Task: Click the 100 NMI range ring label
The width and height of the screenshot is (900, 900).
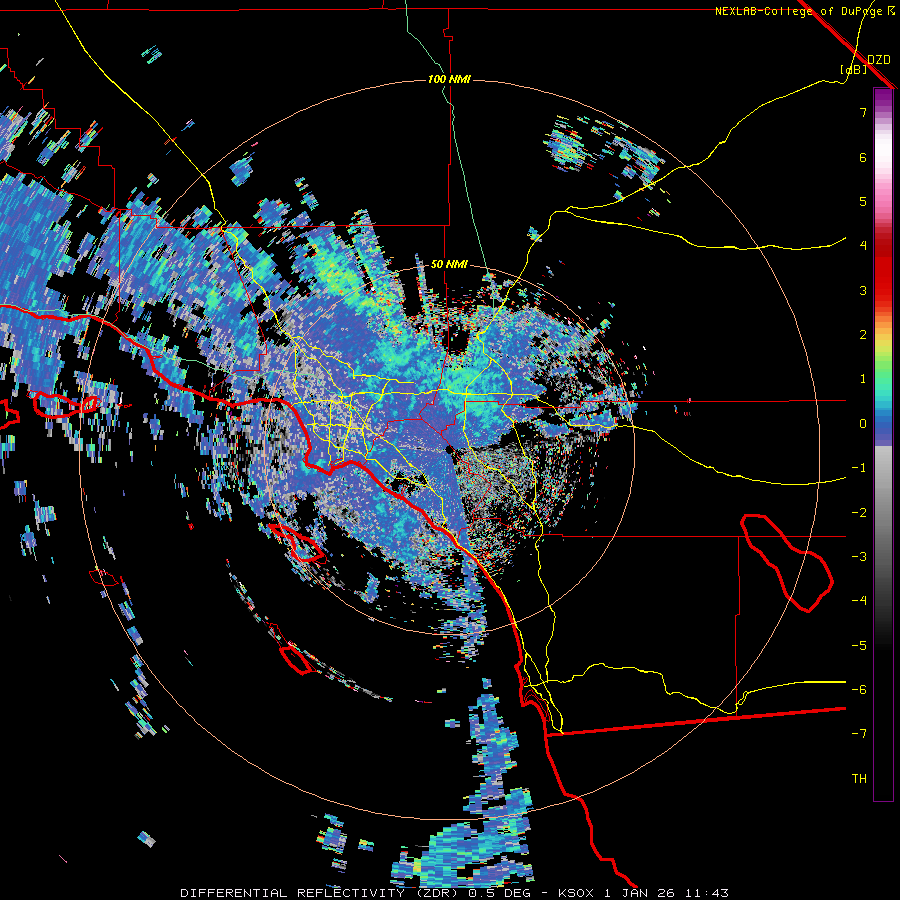Action: coord(449,79)
